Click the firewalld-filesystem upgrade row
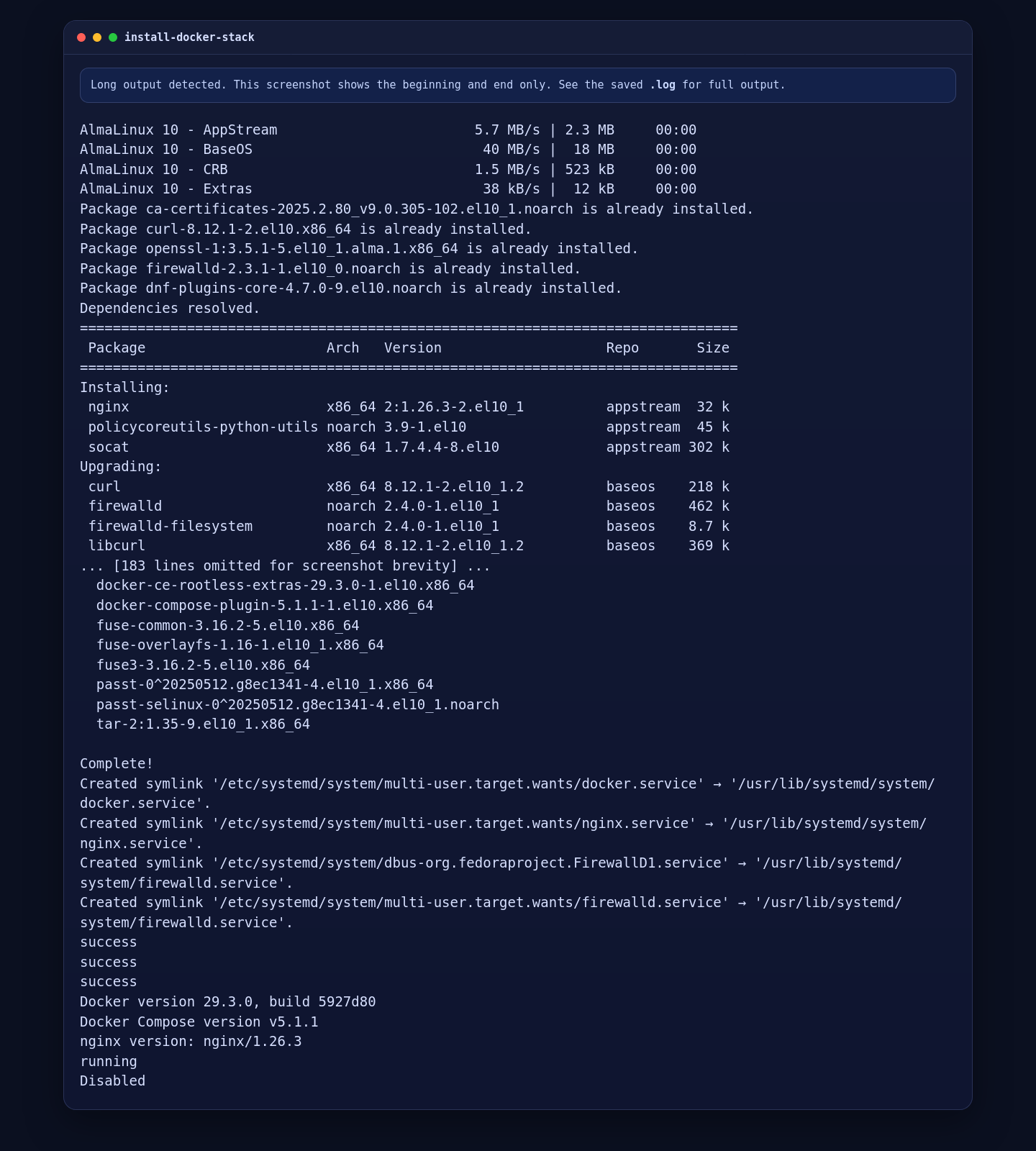 (x=409, y=527)
